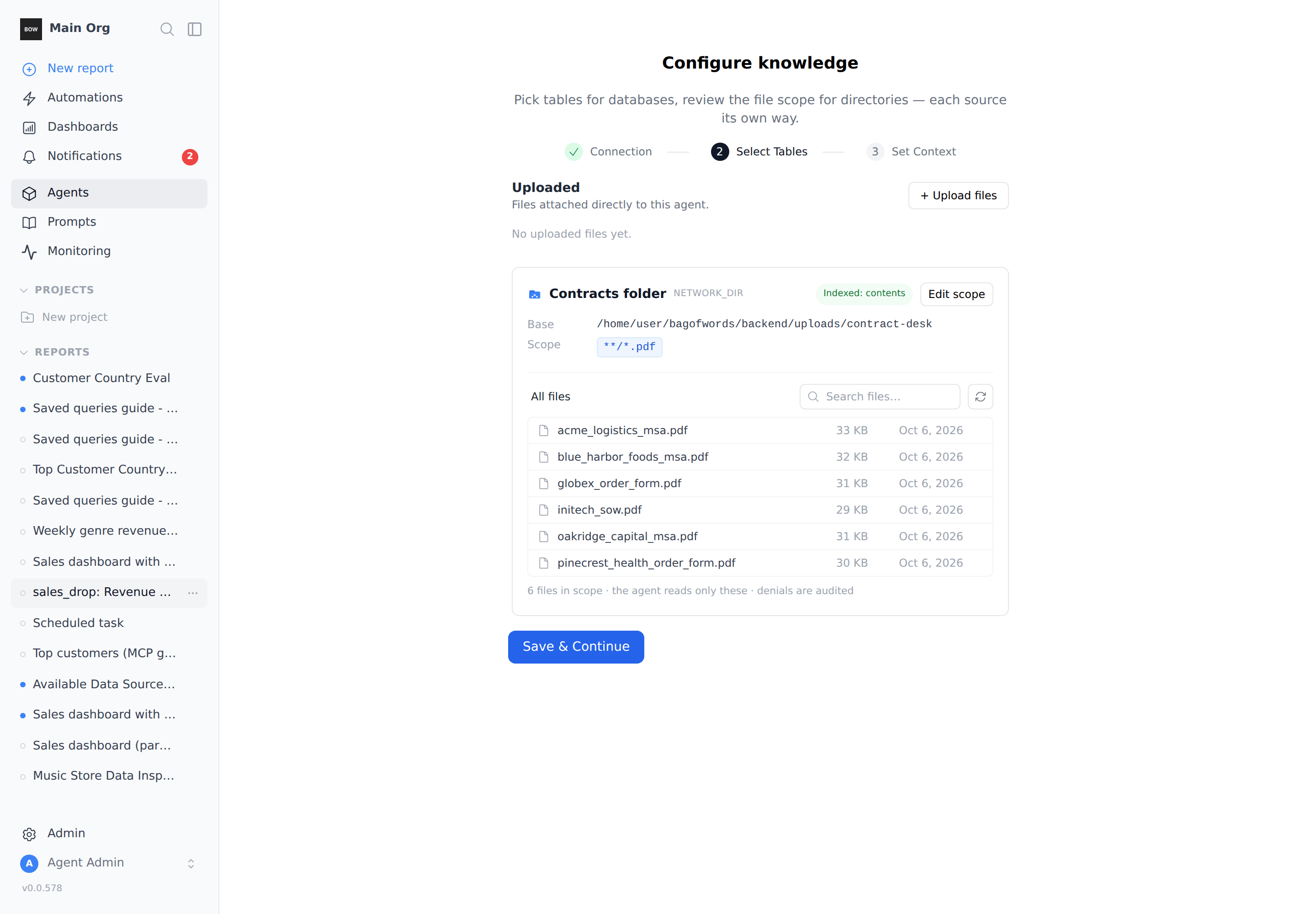Viewport: 1316px width, 914px height.
Task: Click the New project folder icon
Action: point(27,317)
